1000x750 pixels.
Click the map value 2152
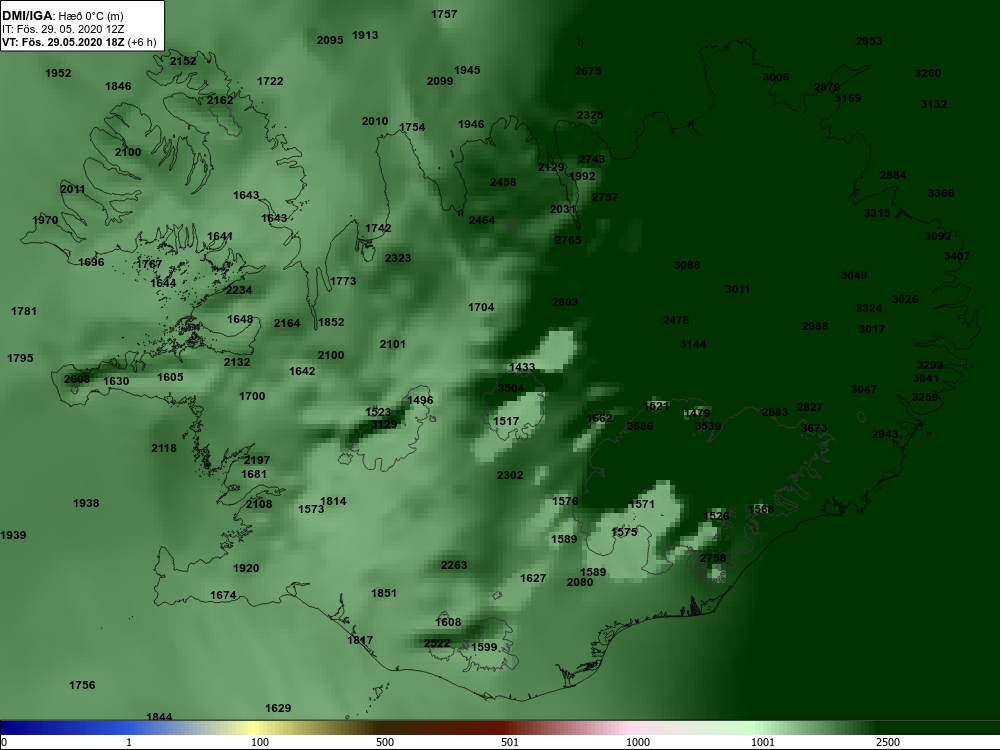(183, 61)
